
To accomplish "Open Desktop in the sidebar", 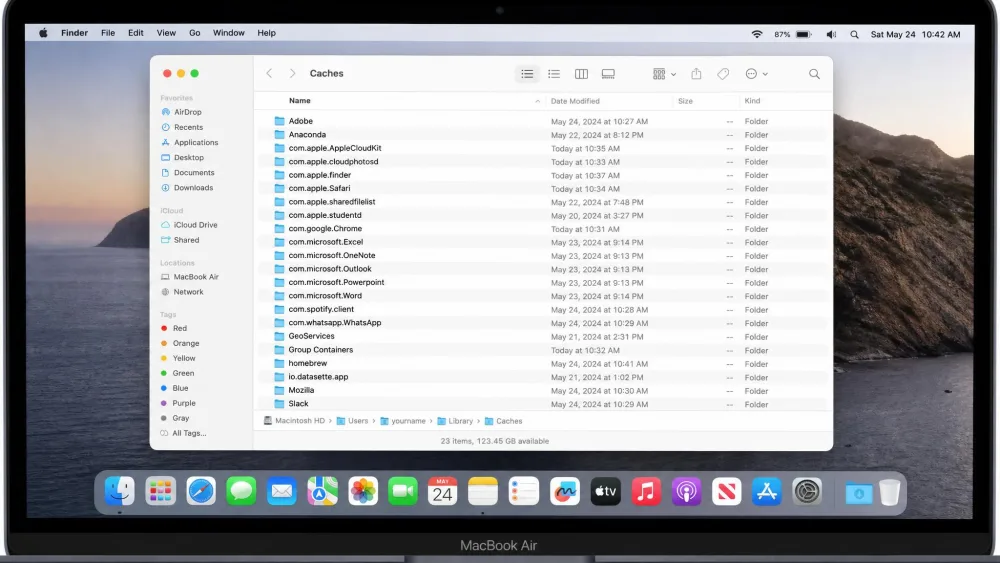I will point(189,157).
